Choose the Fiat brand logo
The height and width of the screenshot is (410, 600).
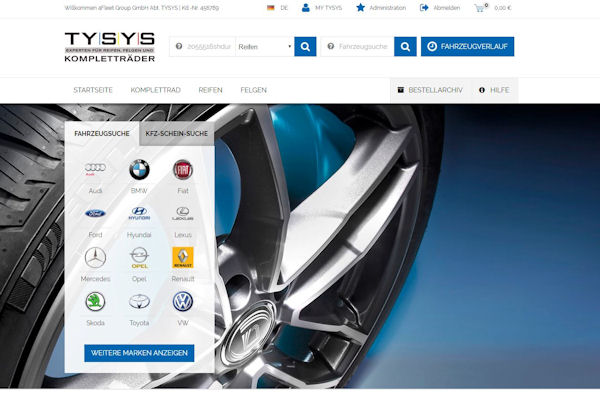183,170
